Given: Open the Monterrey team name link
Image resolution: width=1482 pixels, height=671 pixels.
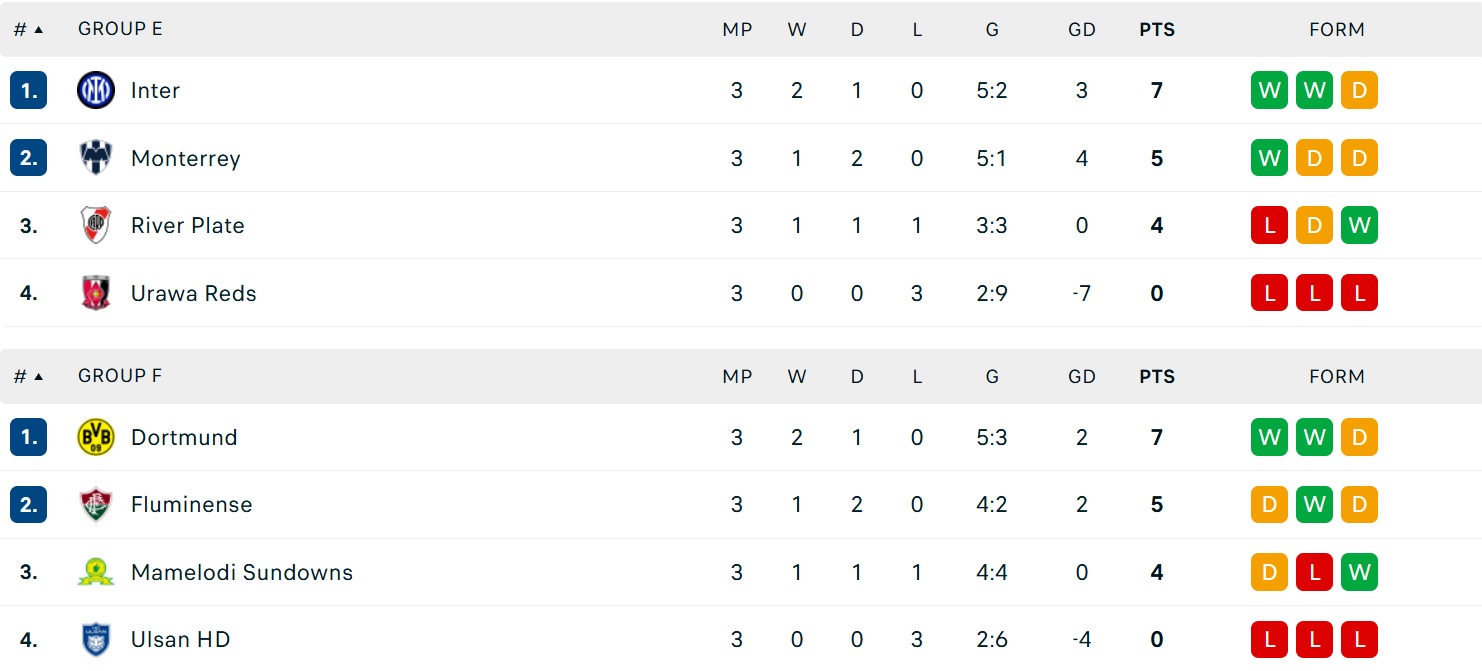Looking at the screenshot, I should (186, 158).
